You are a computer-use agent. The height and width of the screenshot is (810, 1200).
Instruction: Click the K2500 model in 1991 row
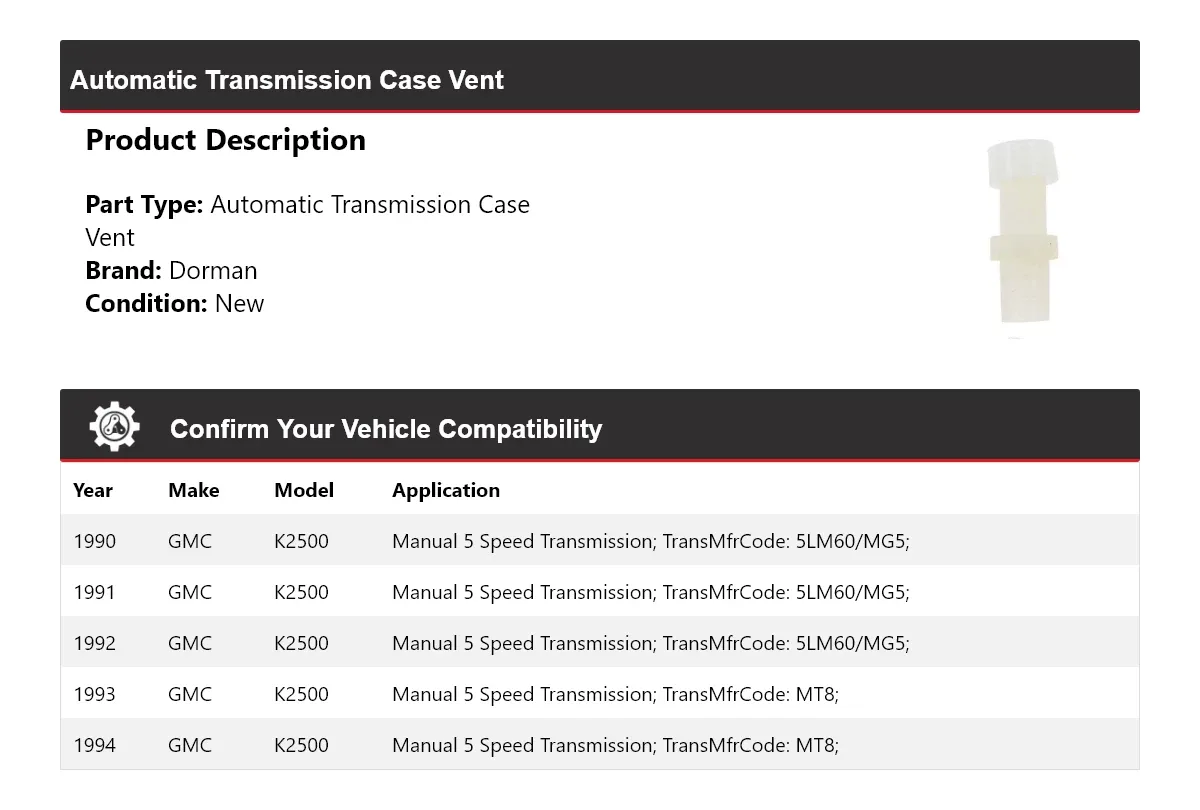coord(301,592)
